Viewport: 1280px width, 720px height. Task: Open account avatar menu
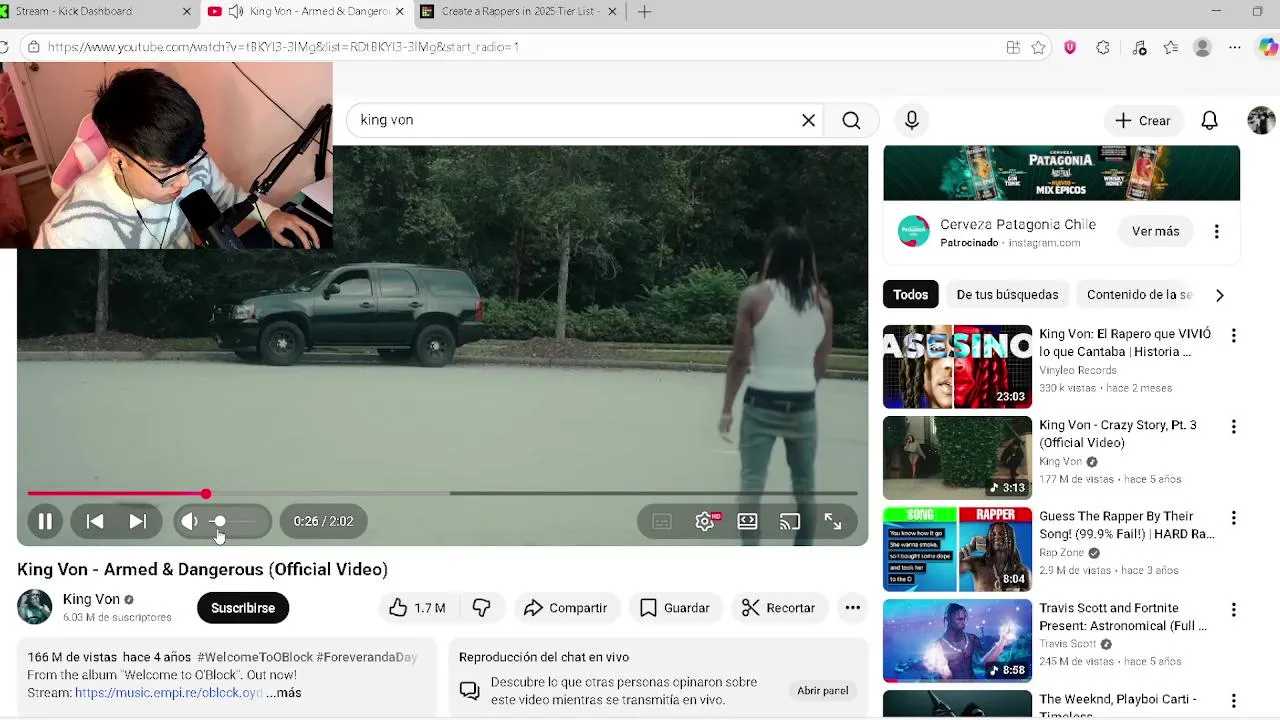[1261, 120]
